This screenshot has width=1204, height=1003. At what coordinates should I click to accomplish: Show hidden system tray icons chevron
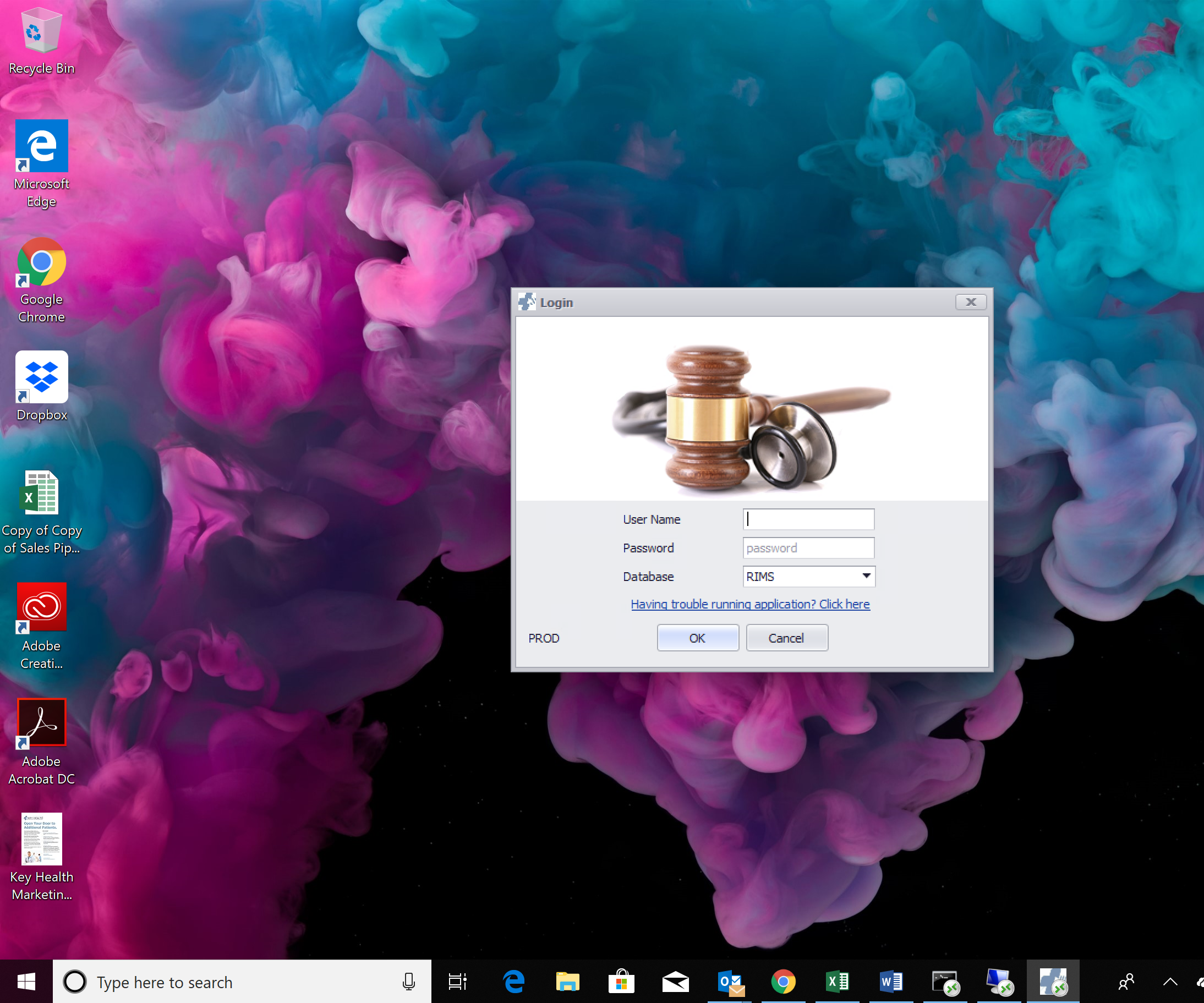pyautogui.click(x=1170, y=982)
